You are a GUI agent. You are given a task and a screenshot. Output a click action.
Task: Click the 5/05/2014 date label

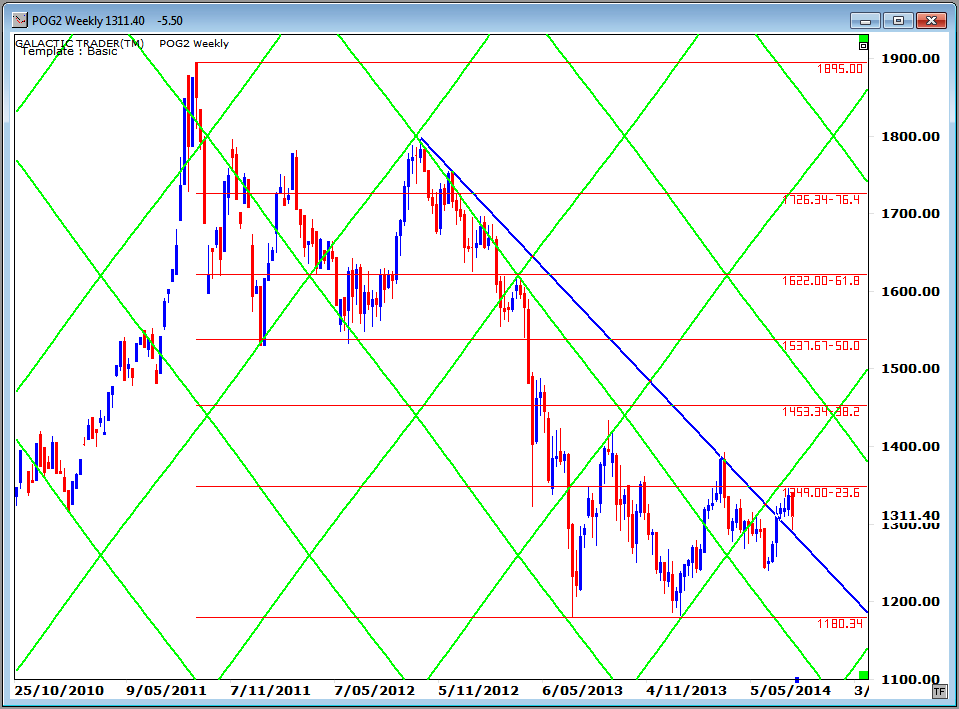point(790,691)
